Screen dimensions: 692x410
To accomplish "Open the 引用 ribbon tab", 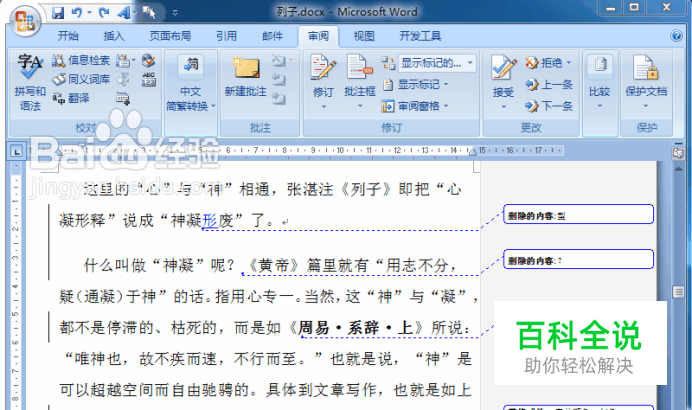I will click(226, 36).
